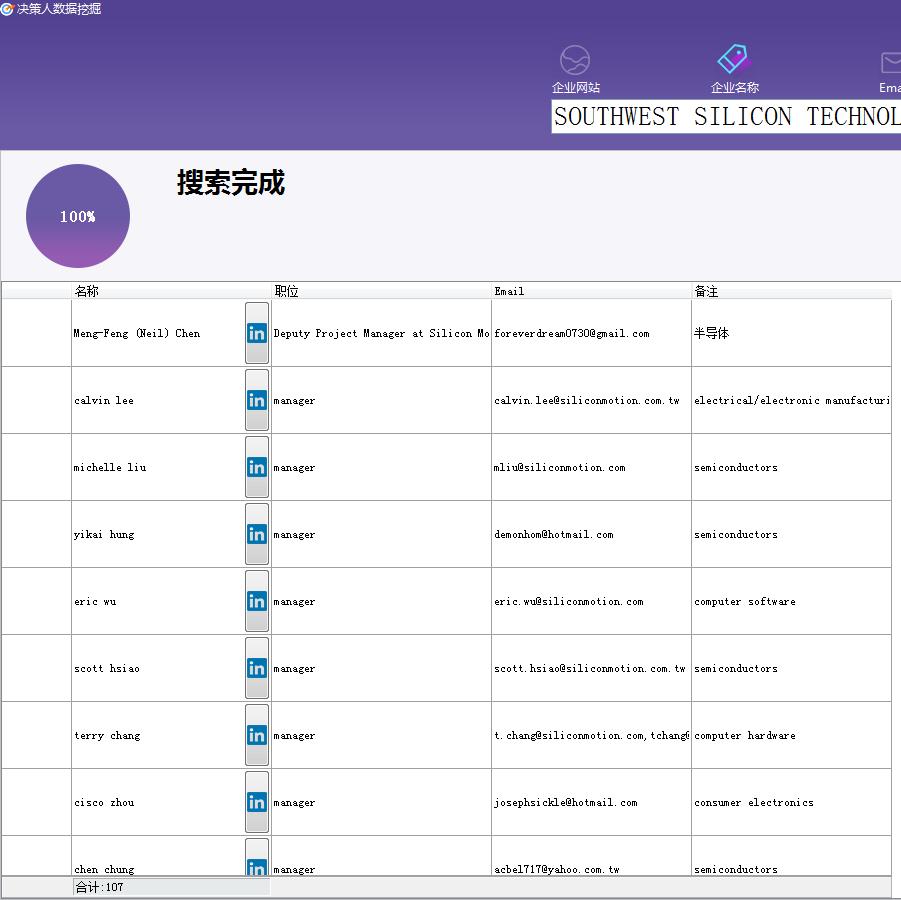Click the 100% progress circle
Viewport: 901px width, 900px height.
pos(77,215)
